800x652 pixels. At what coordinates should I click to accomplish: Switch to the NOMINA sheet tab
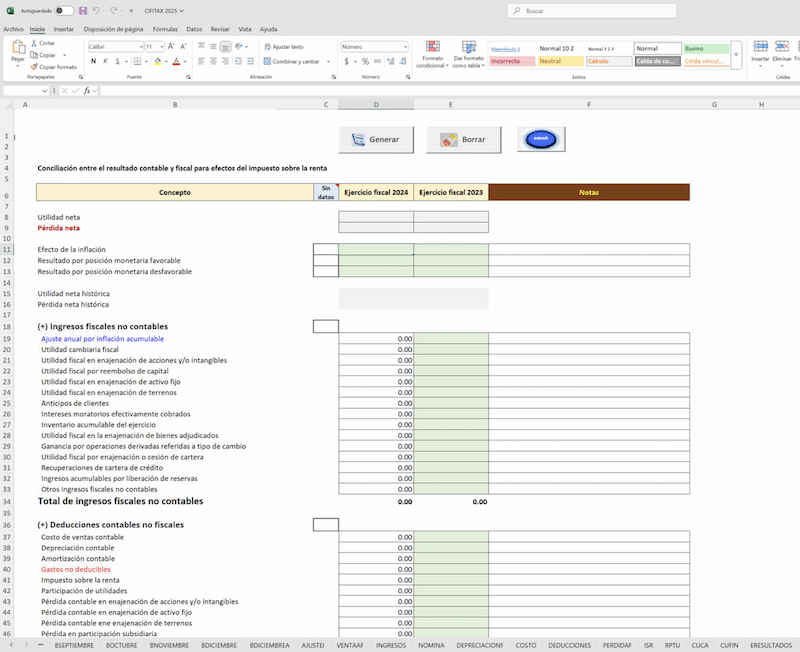pyautogui.click(x=430, y=645)
